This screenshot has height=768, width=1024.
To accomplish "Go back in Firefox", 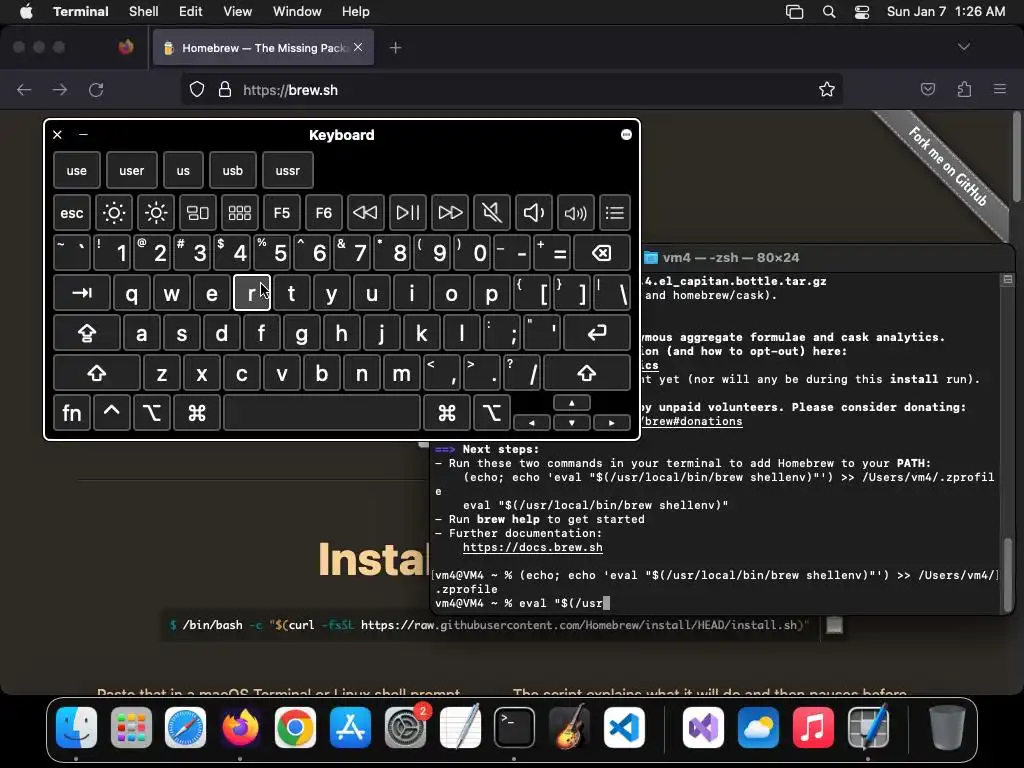I will (24, 90).
